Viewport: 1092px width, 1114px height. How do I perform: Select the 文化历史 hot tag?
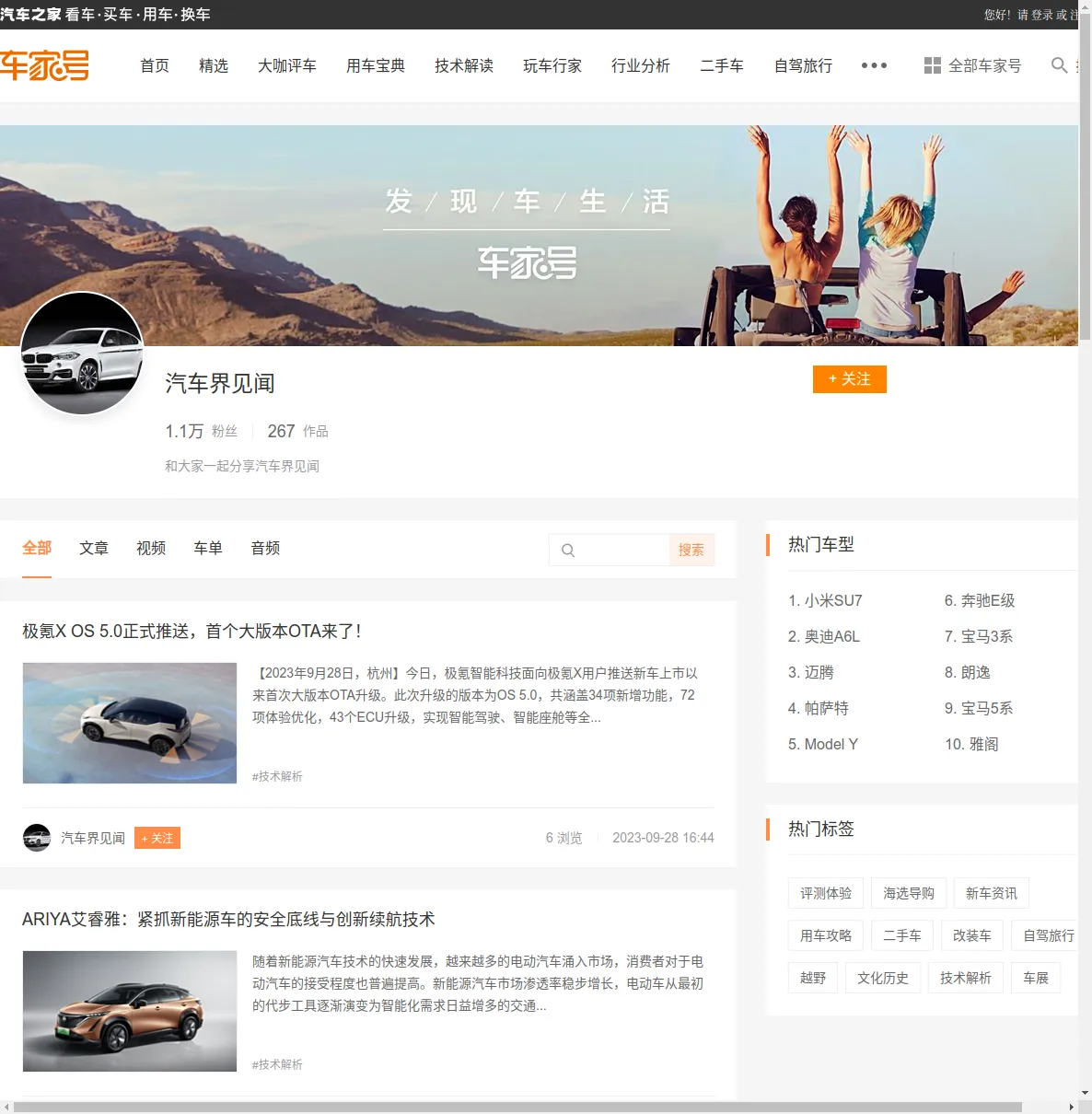pos(883,978)
